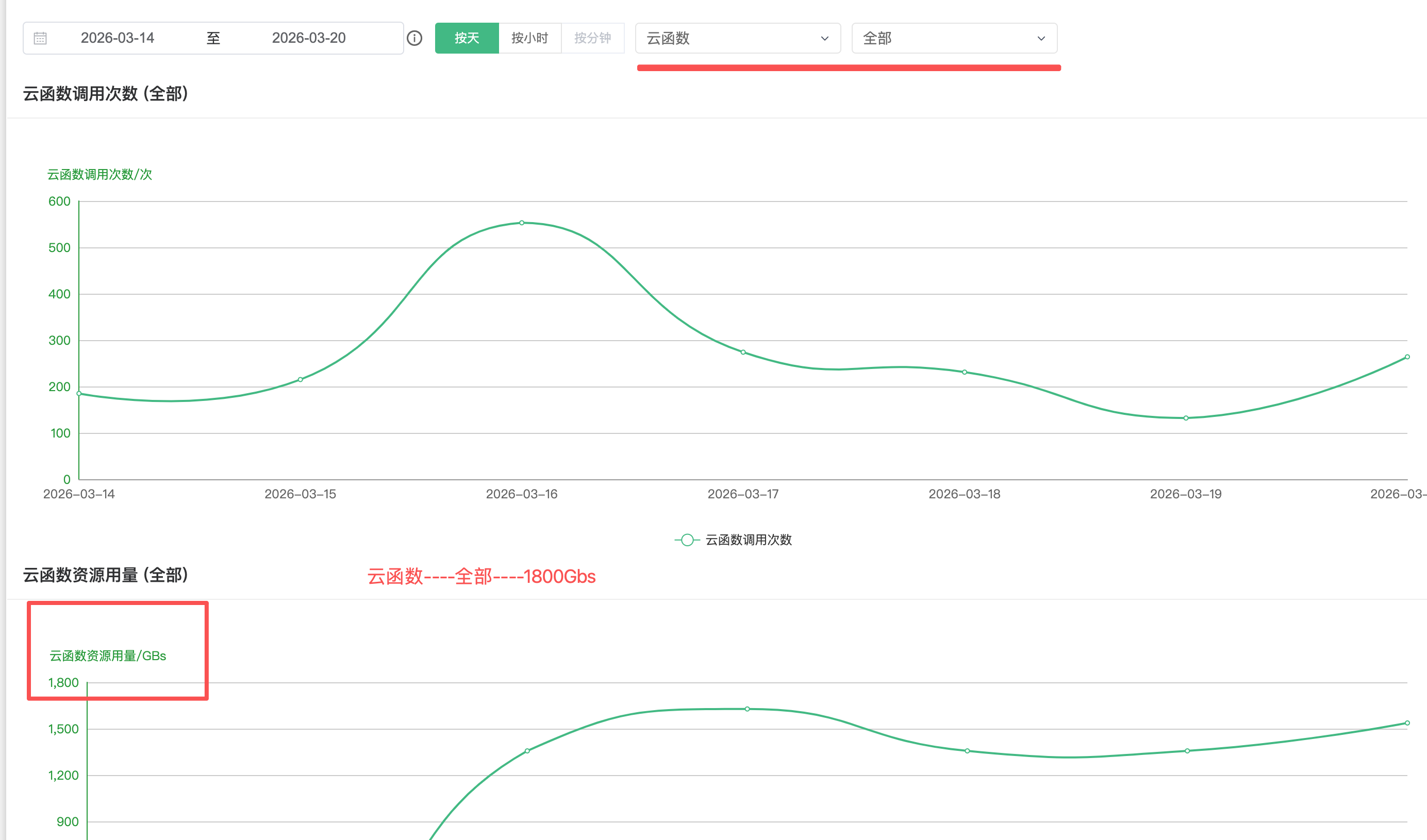Click the calendar icon in date picker
The width and height of the screenshot is (1427, 840).
click(40, 38)
